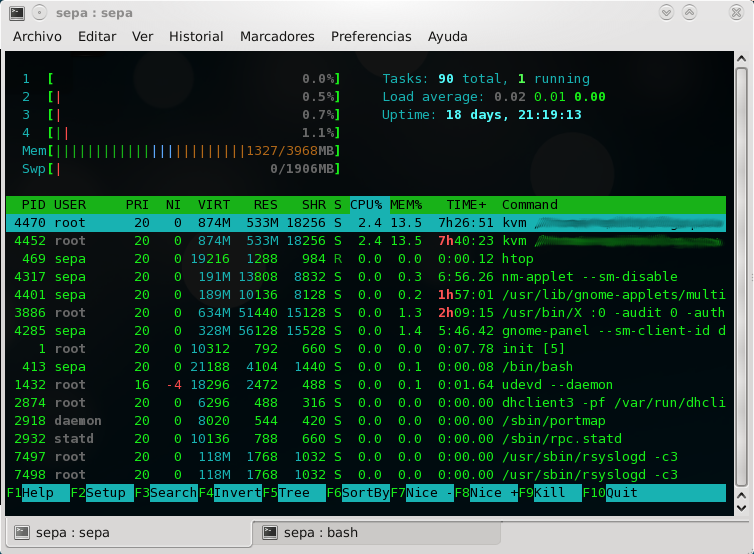The image size is (754, 554).
Task: Select the init [5] process row
Action: pyautogui.click(x=366, y=349)
